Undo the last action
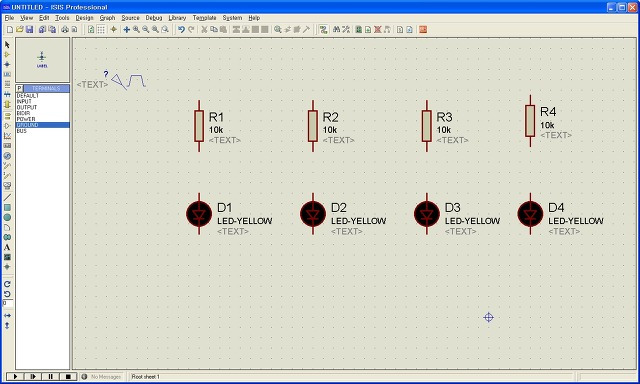This screenshot has height=384, width=640. 181,29
